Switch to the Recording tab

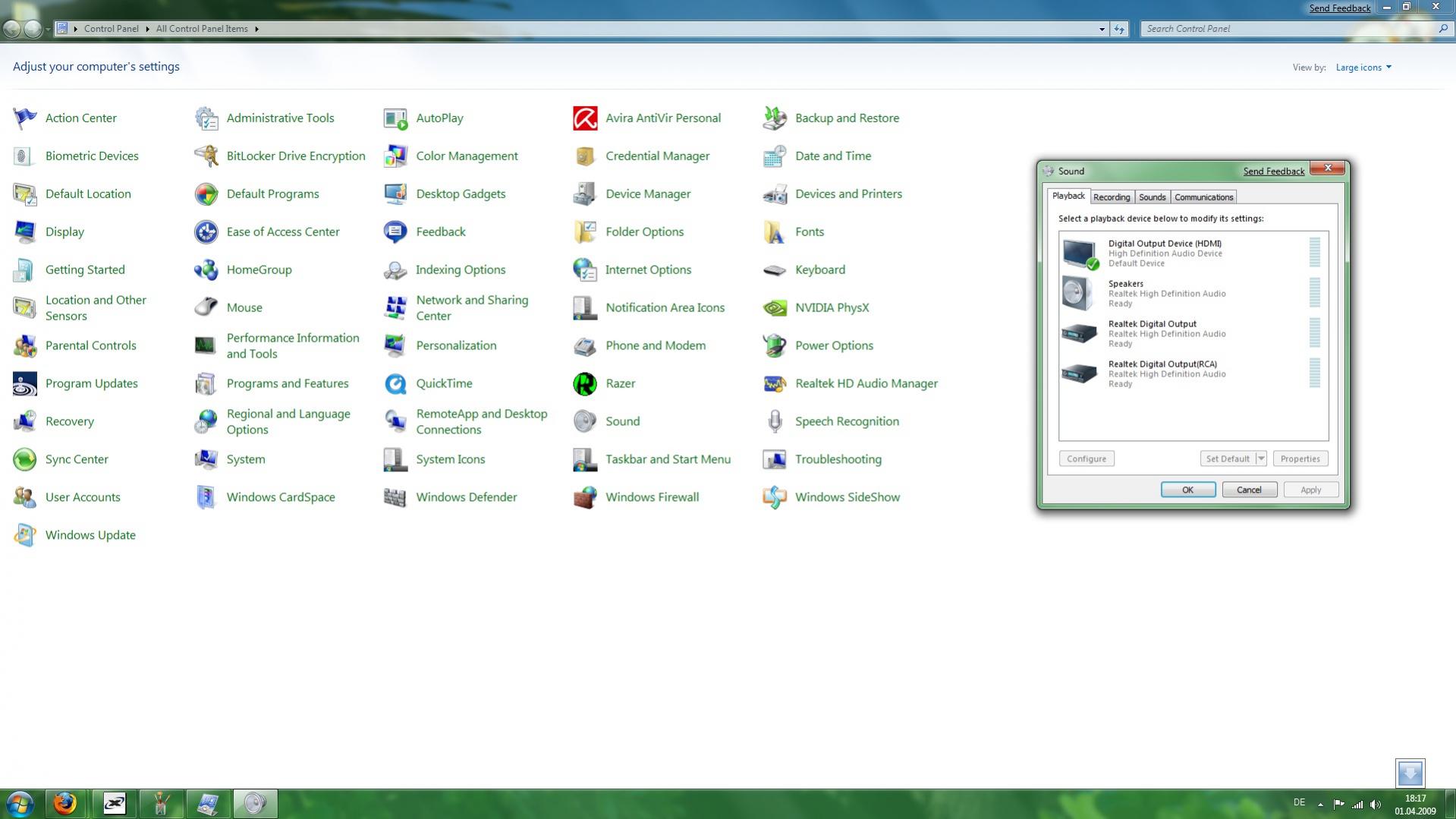pyautogui.click(x=1112, y=197)
